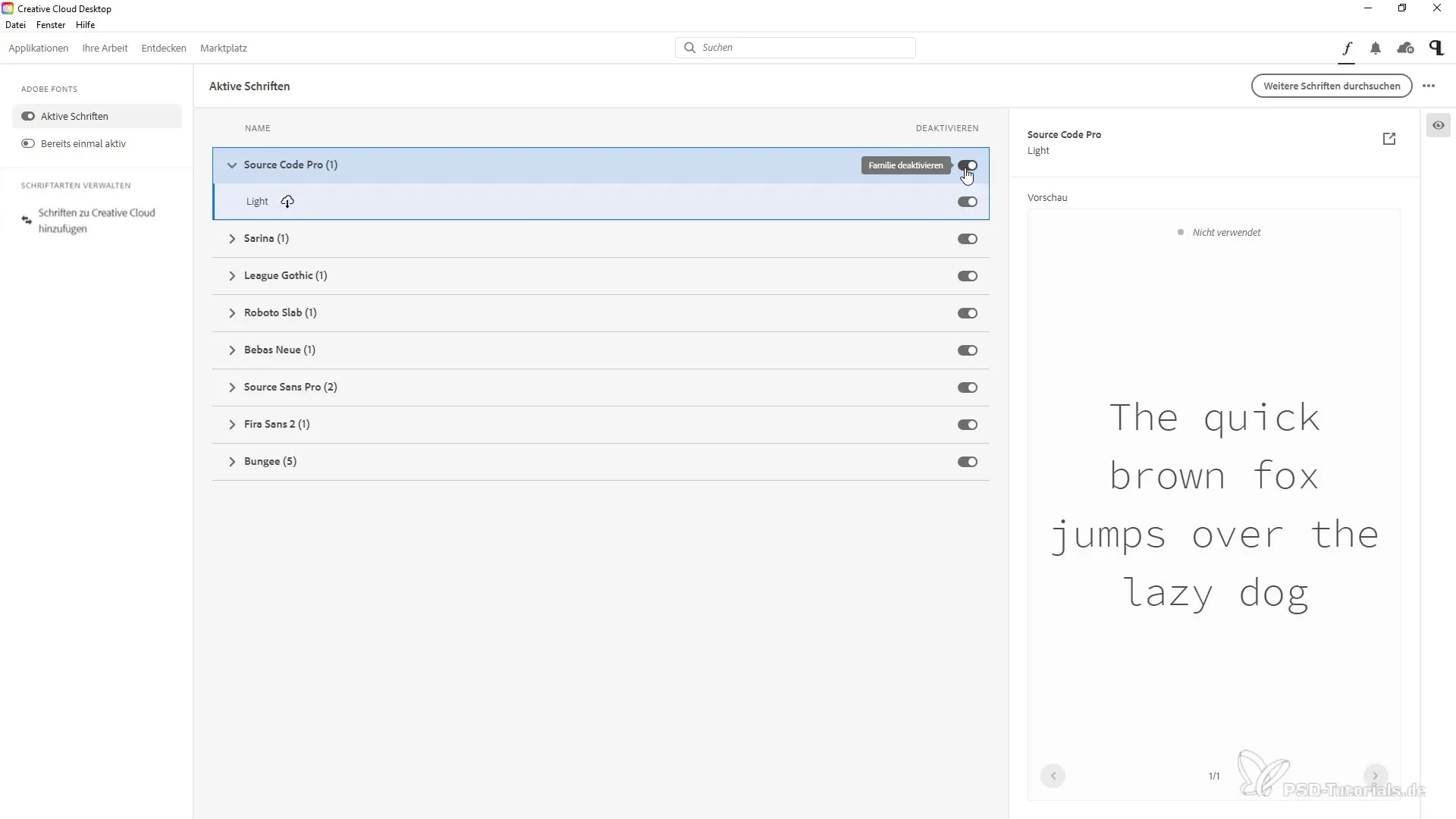
Task: Deactivate the Source Sans Pro toggle
Action: (968, 388)
